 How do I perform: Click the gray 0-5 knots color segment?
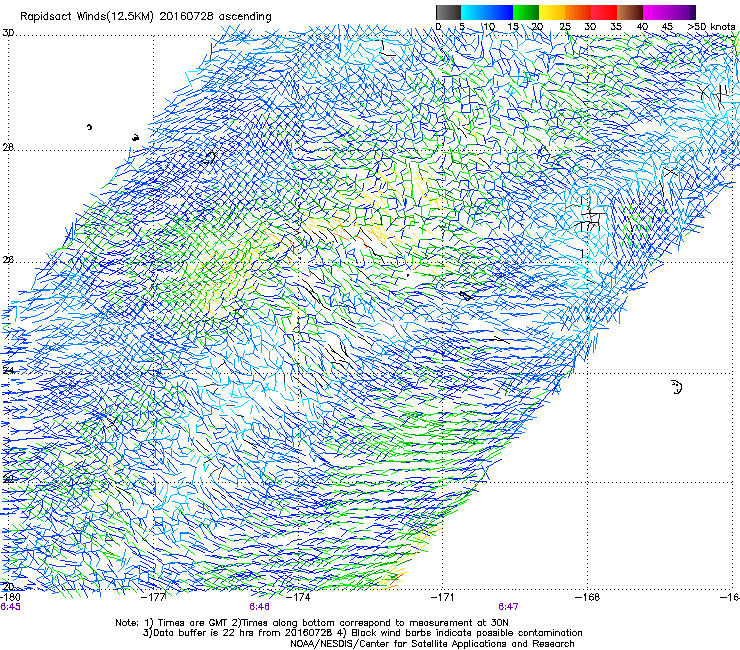[x=448, y=12]
